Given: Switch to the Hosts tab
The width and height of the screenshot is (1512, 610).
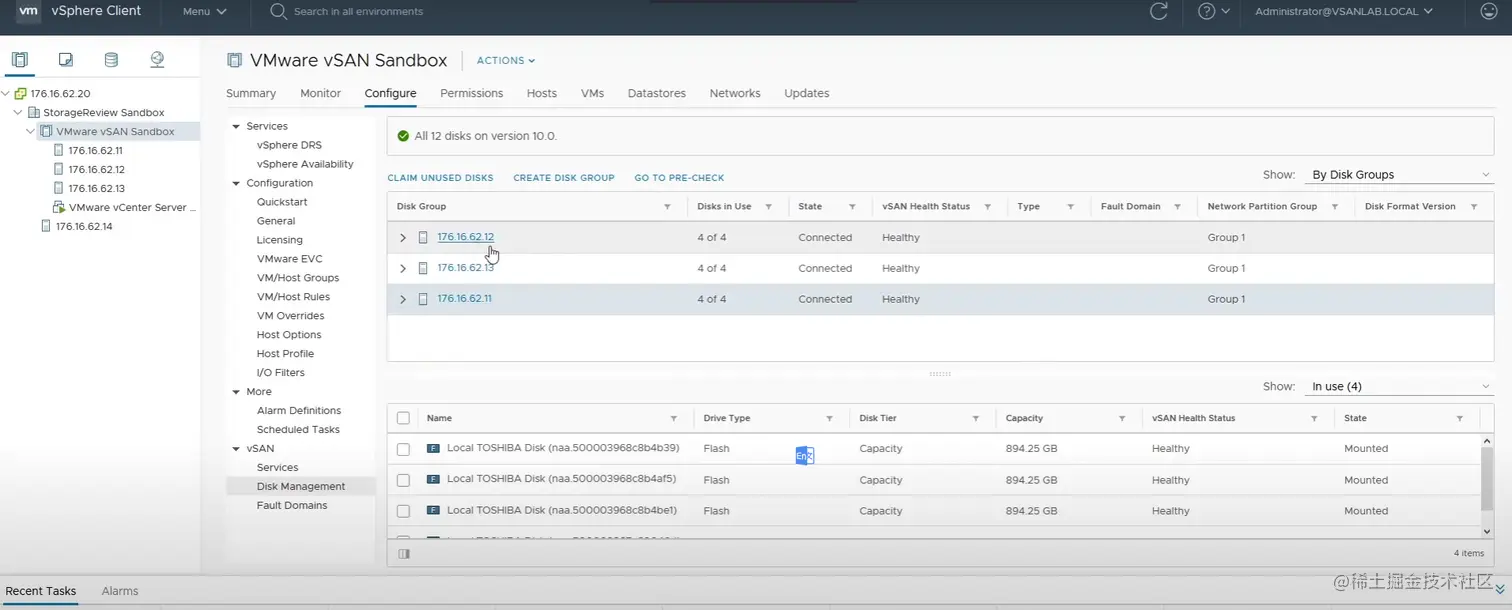Looking at the screenshot, I should [542, 93].
